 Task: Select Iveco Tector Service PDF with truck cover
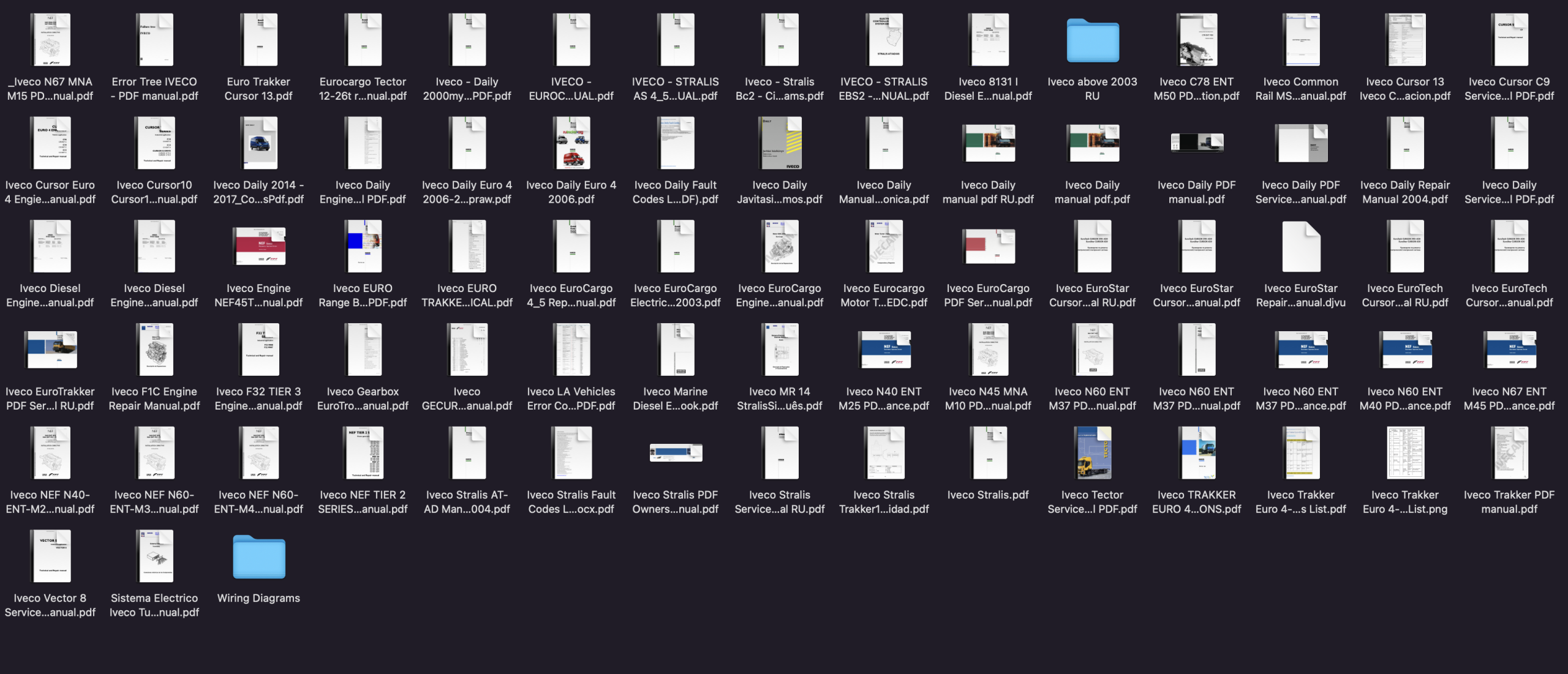[x=1092, y=453]
